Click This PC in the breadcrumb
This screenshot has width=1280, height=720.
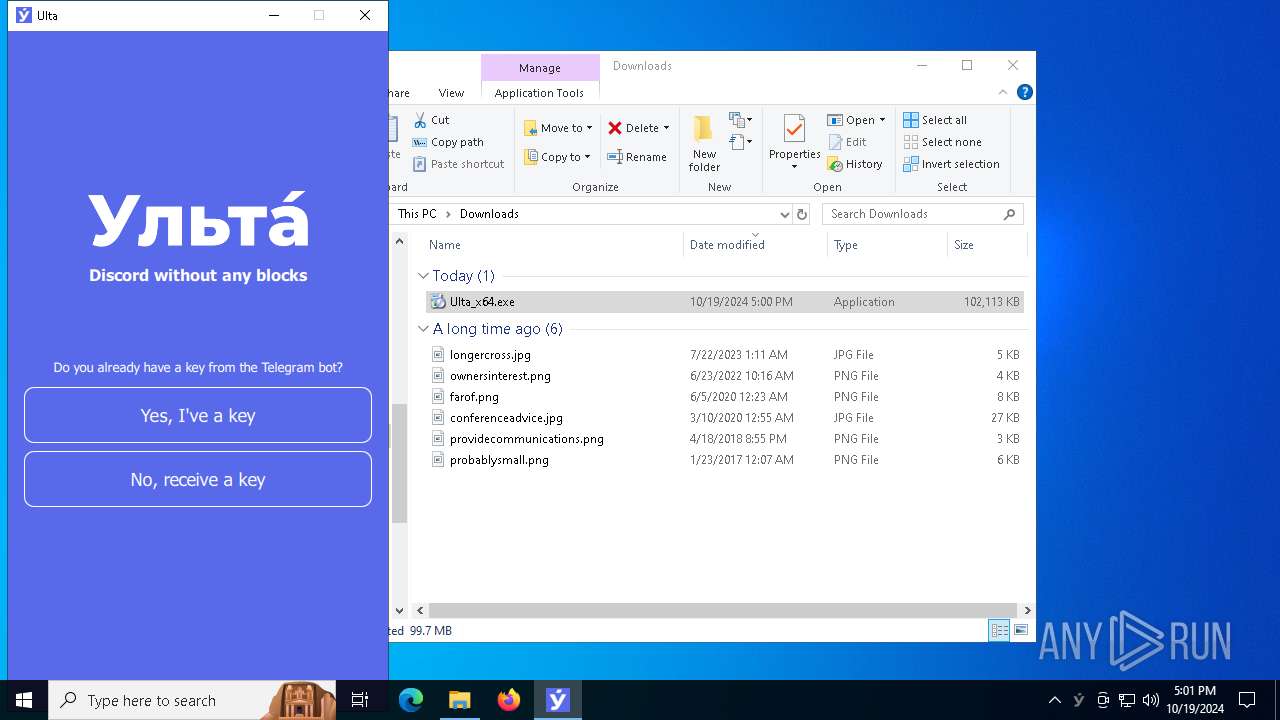coord(417,214)
